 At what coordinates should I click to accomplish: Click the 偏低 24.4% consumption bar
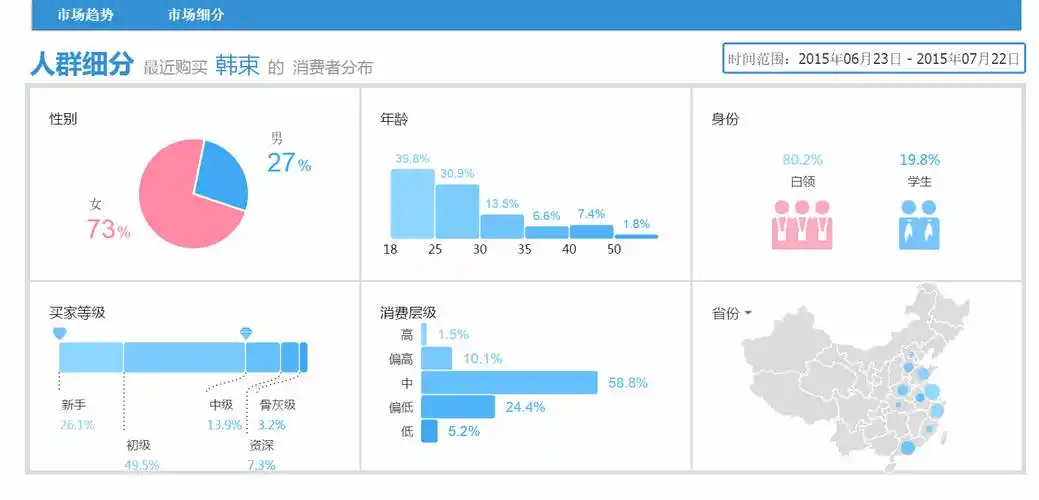(458, 407)
